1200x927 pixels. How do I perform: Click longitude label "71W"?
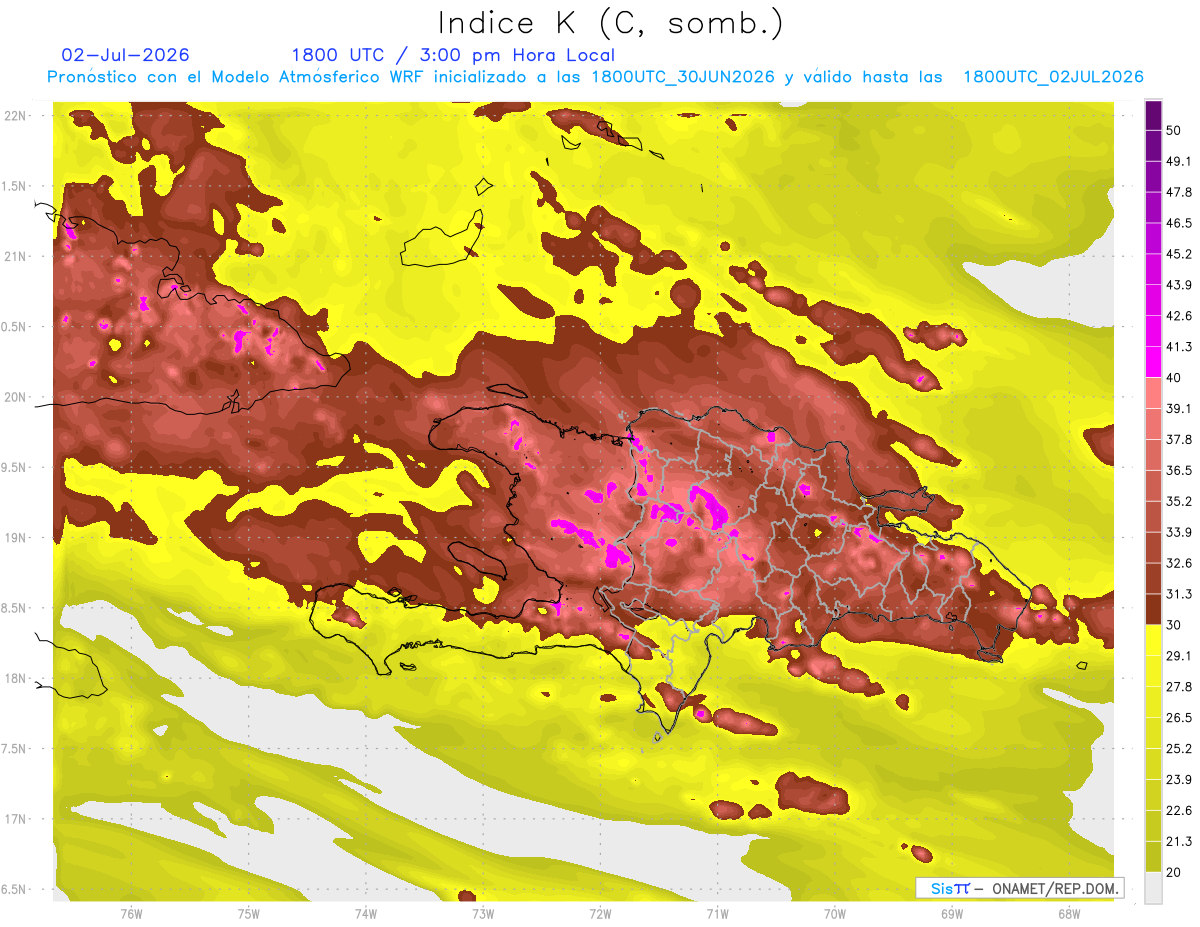pyautogui.click(x=717, y=914)
